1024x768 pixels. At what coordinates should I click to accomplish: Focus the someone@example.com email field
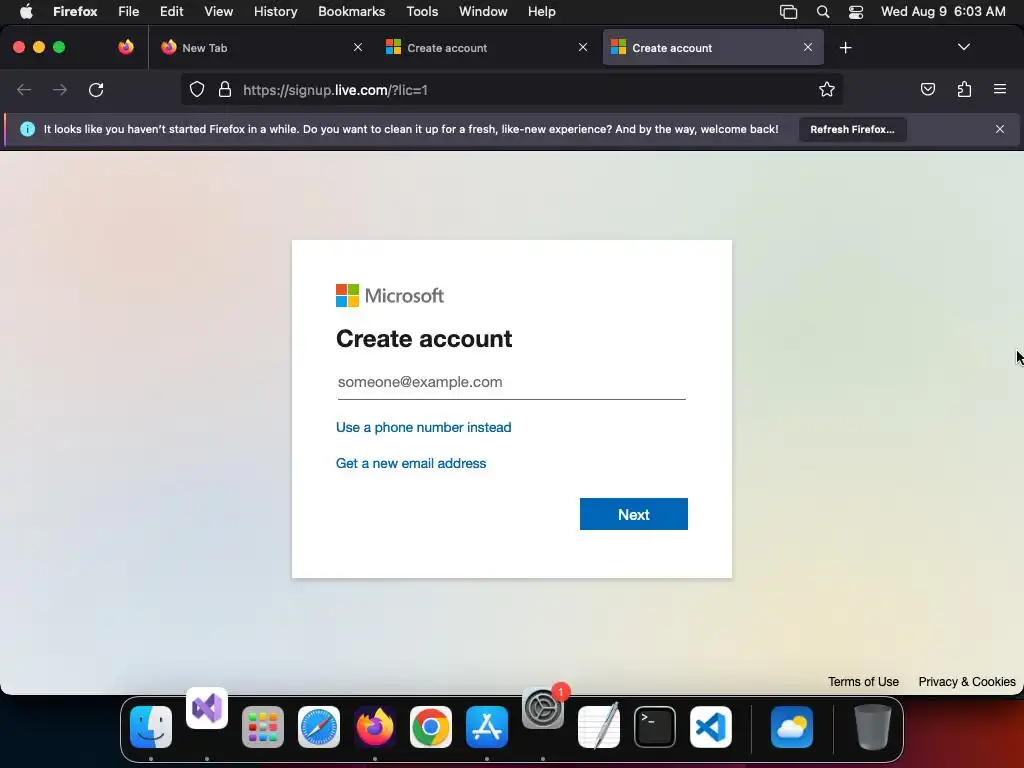pos(511,382)
